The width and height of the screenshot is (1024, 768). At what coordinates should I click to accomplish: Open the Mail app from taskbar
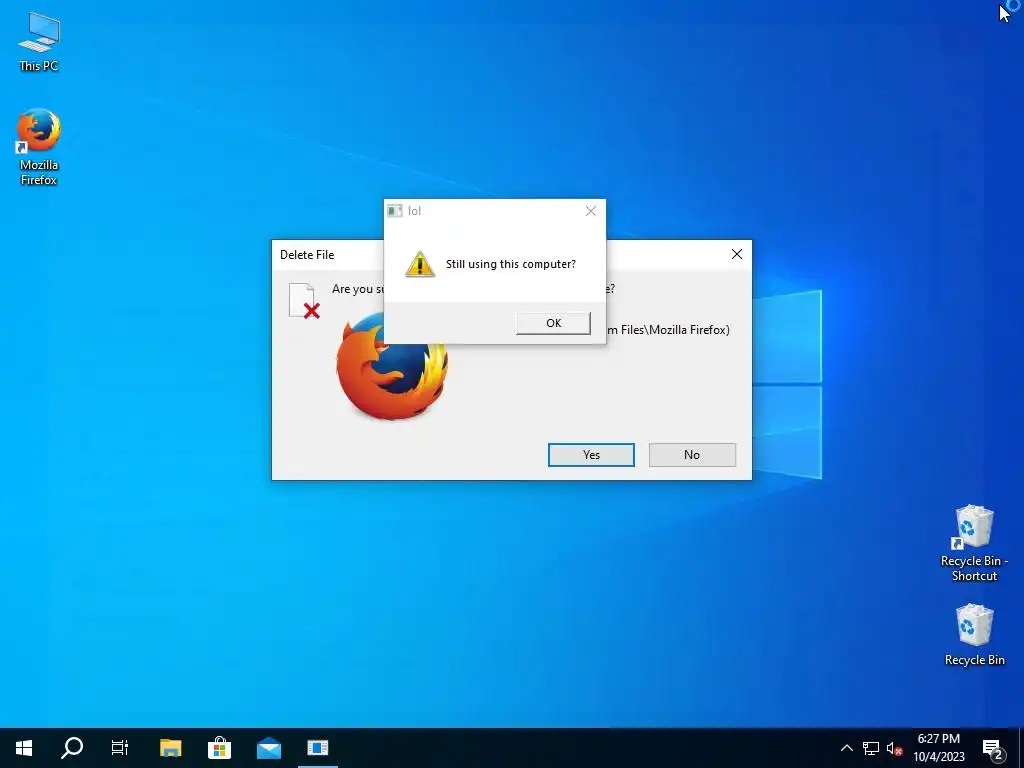pos(268,748)
